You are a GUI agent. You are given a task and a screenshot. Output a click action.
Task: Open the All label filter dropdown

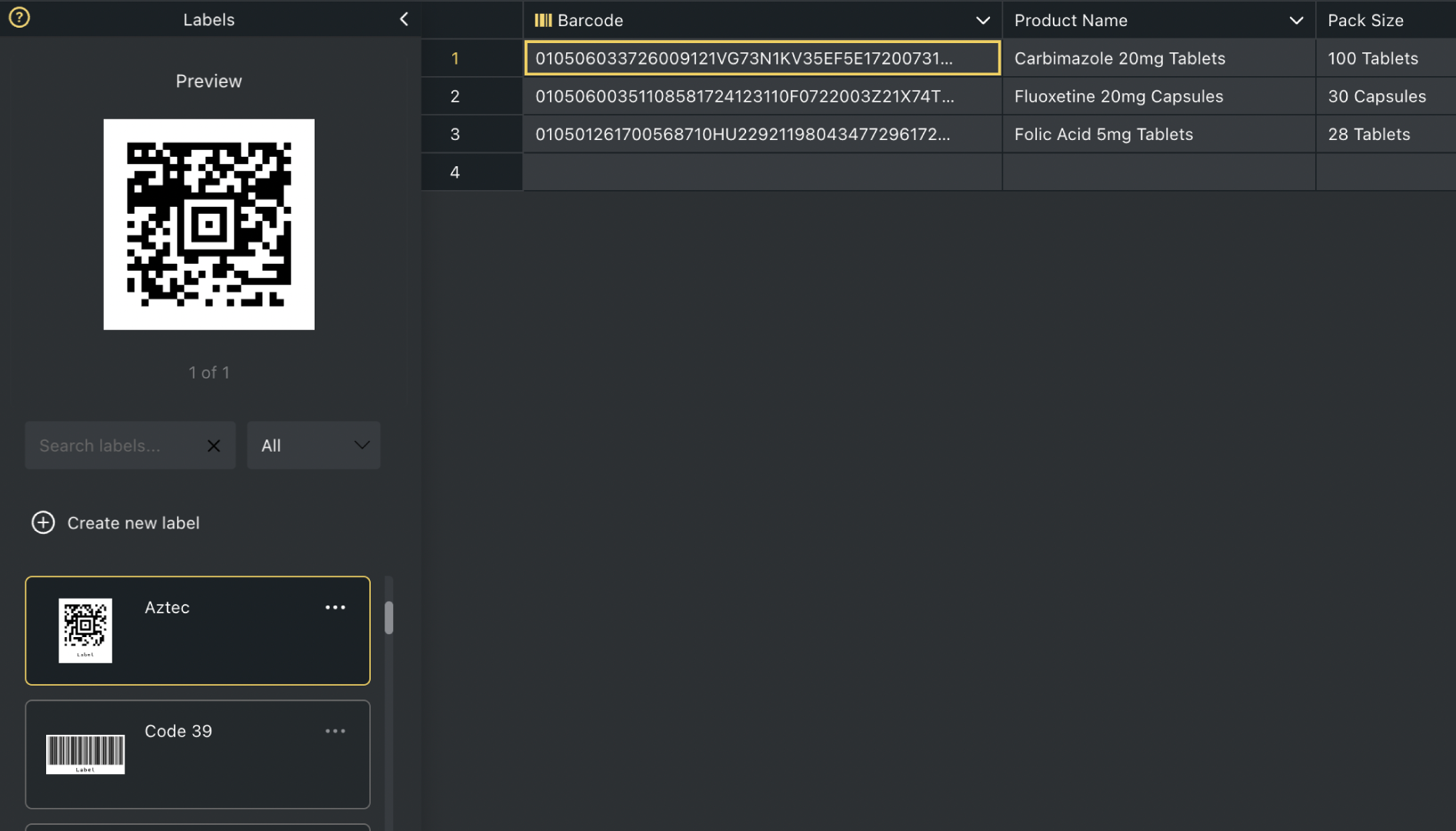(x=314, y=445)
